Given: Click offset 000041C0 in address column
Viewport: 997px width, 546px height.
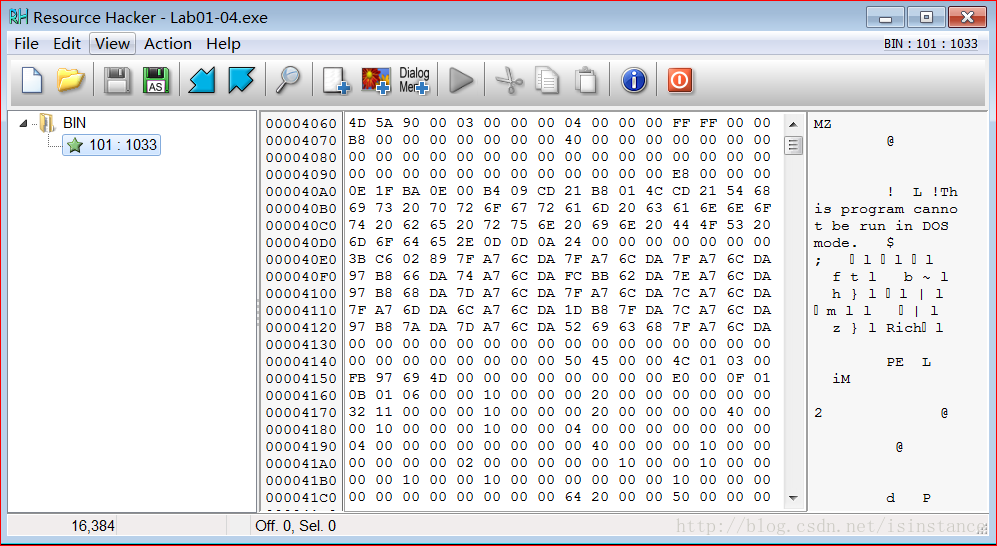Looking at the screenshot, I should [301, 498].
